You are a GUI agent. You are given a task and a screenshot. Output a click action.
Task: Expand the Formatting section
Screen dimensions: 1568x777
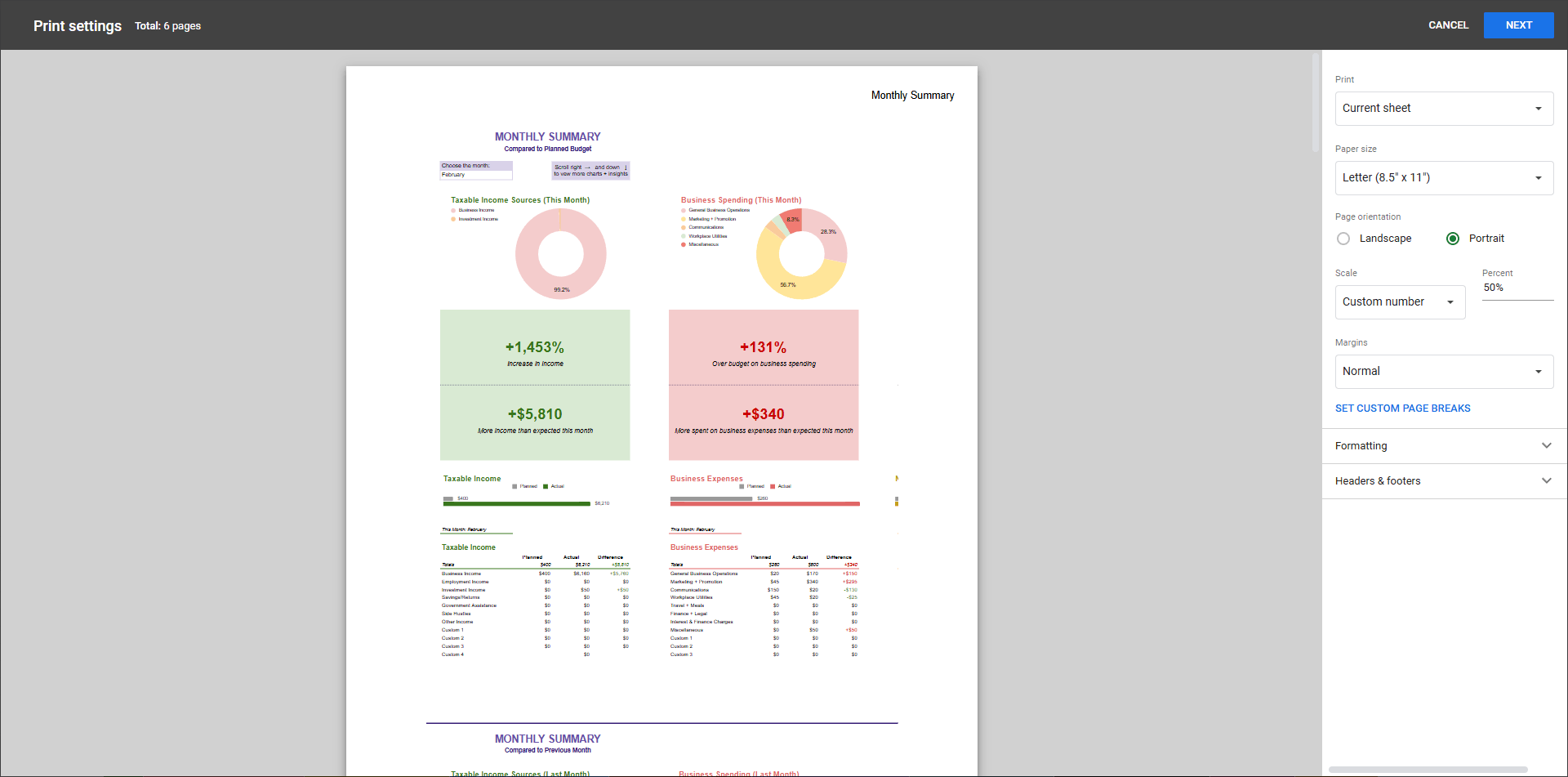pos(1444,446)
